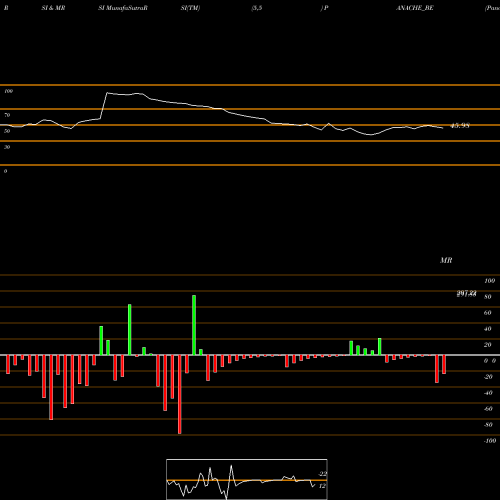Click the MR axis label -80
This screenshot has width=500, height=500.
(x=488, y=425)
